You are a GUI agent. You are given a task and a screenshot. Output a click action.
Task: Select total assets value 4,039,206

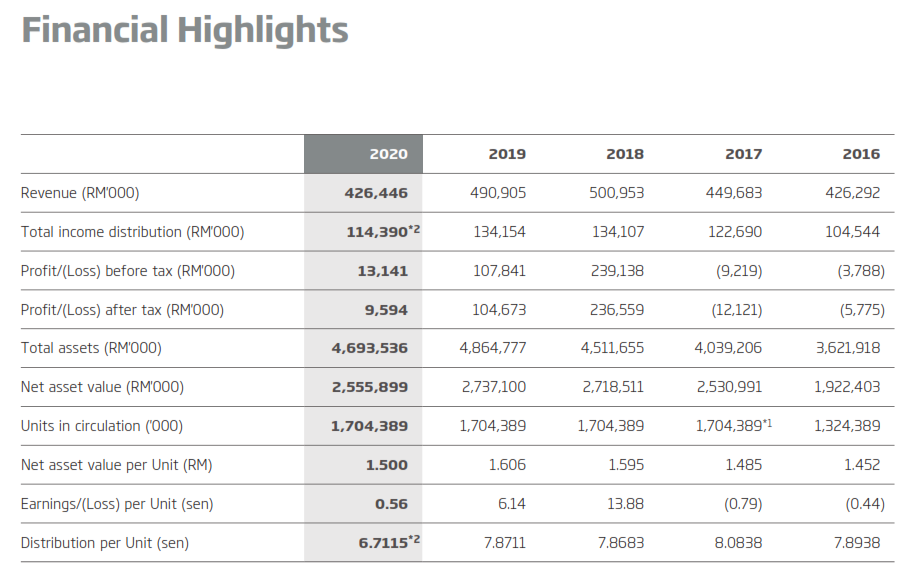coord(728,348)
